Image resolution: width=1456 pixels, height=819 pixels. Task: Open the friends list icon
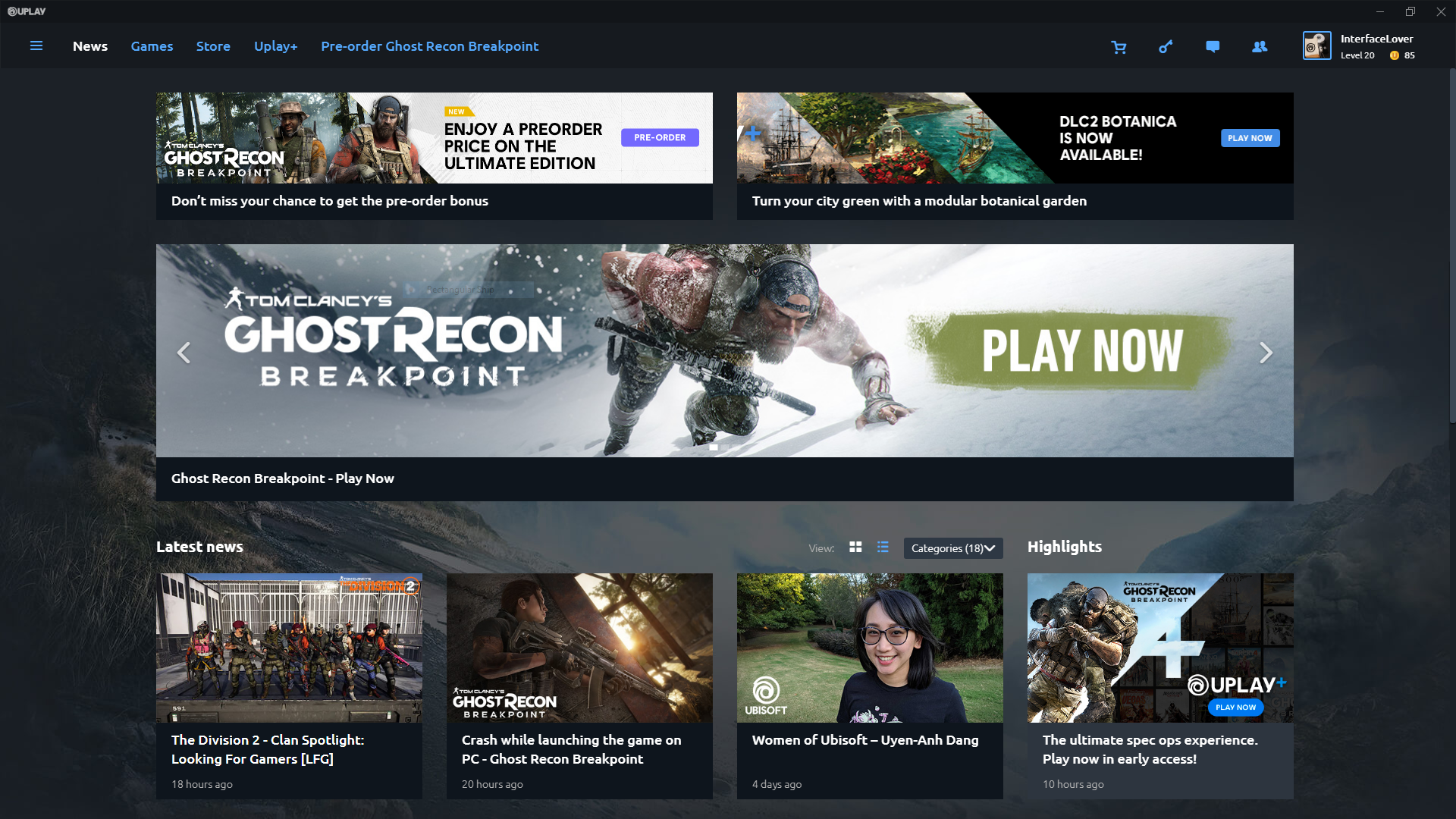coord(1260,47)
